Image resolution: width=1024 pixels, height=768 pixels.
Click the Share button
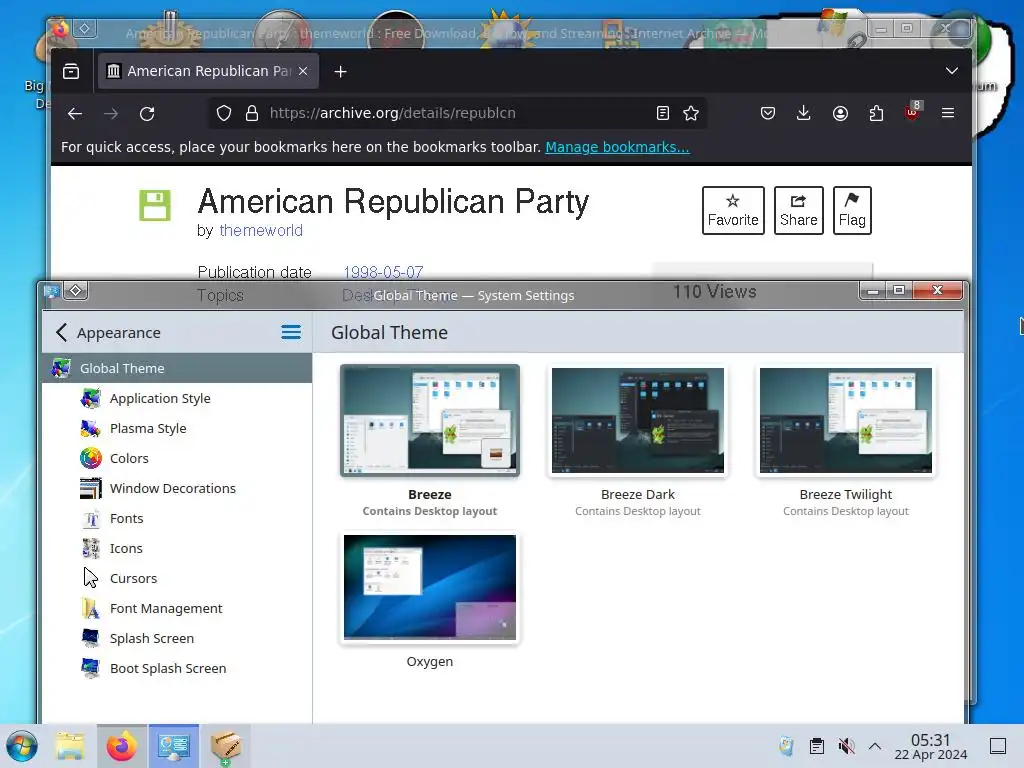[799, 210]
